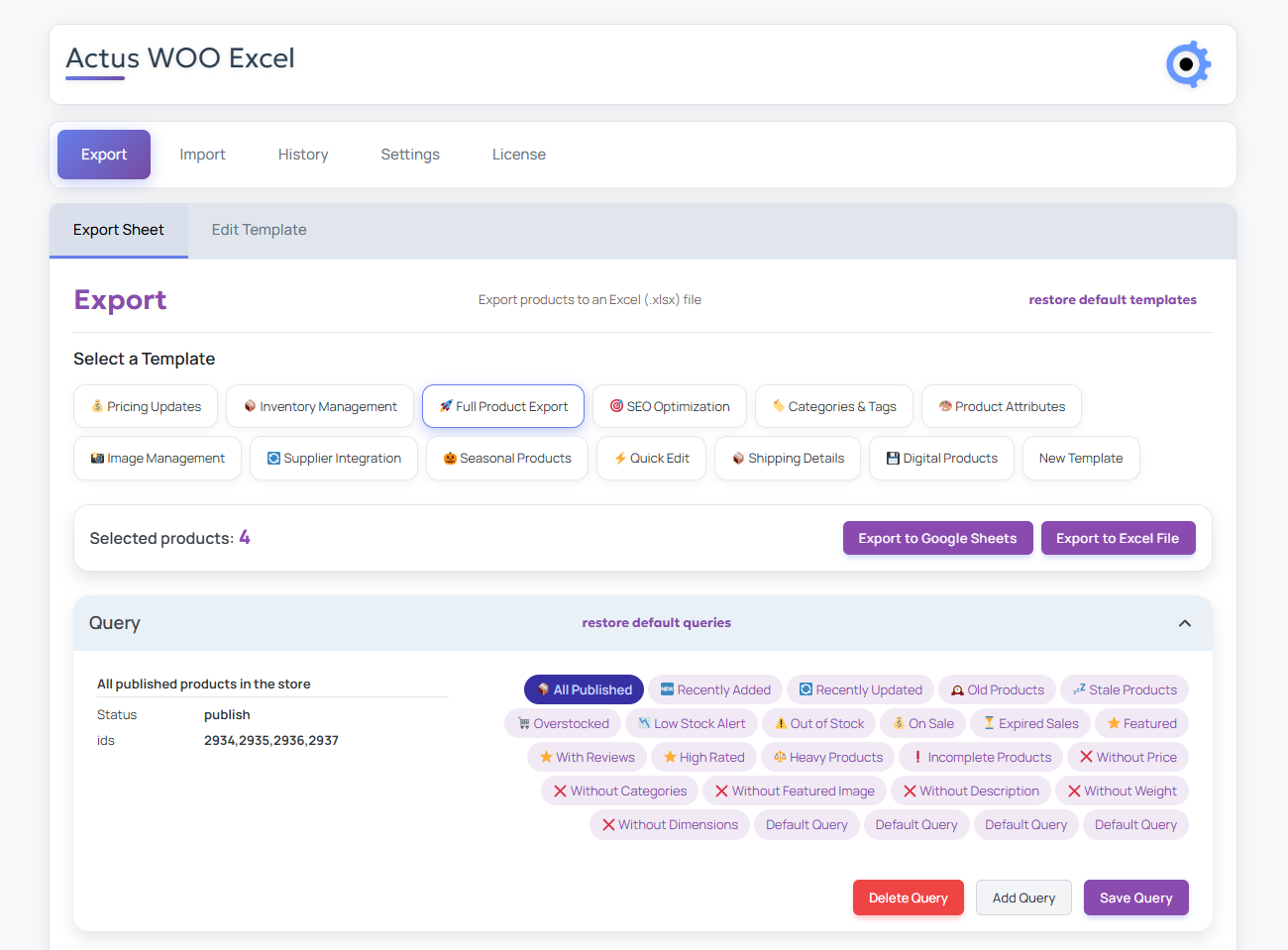The height and width of the screenshot is (950, 1288).
Task: Click the Export to Google Sheets button
Action: pyautogui.click(x=937, y=538)
